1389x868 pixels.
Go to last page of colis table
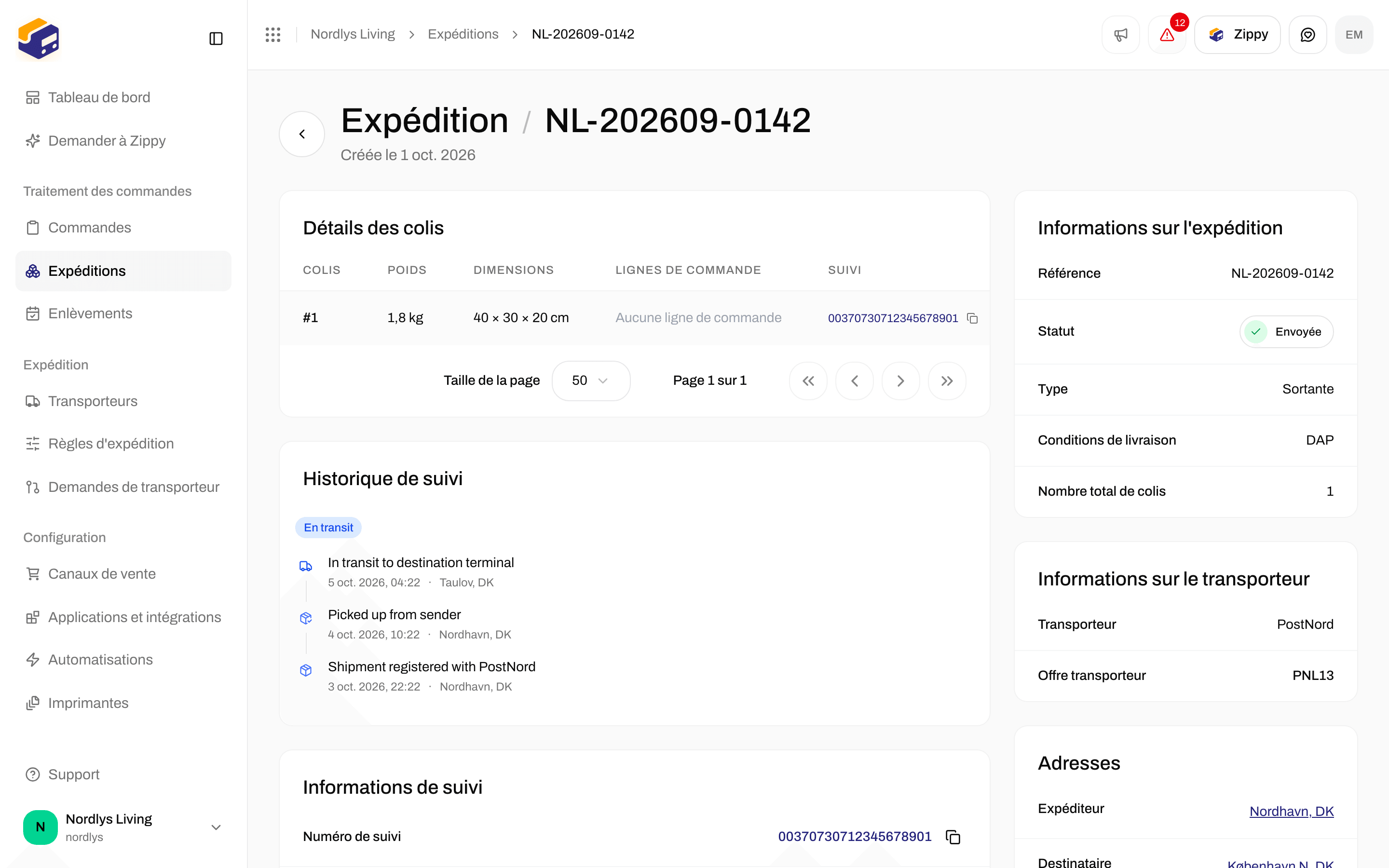coord(947,380)
